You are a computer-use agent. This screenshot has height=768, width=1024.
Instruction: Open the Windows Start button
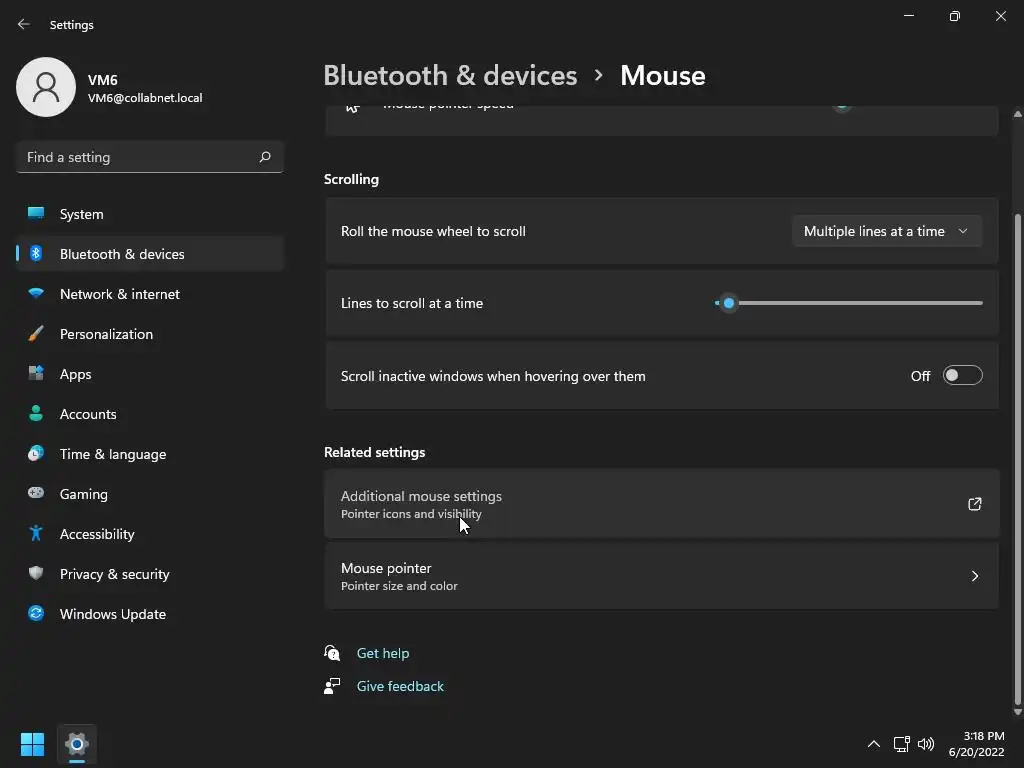pos(32,744)
